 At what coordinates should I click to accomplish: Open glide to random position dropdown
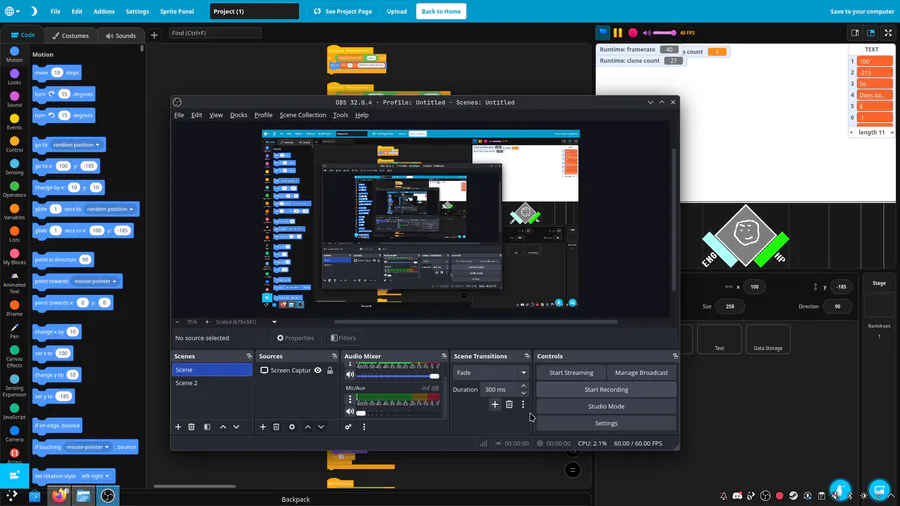coord(110,209)
